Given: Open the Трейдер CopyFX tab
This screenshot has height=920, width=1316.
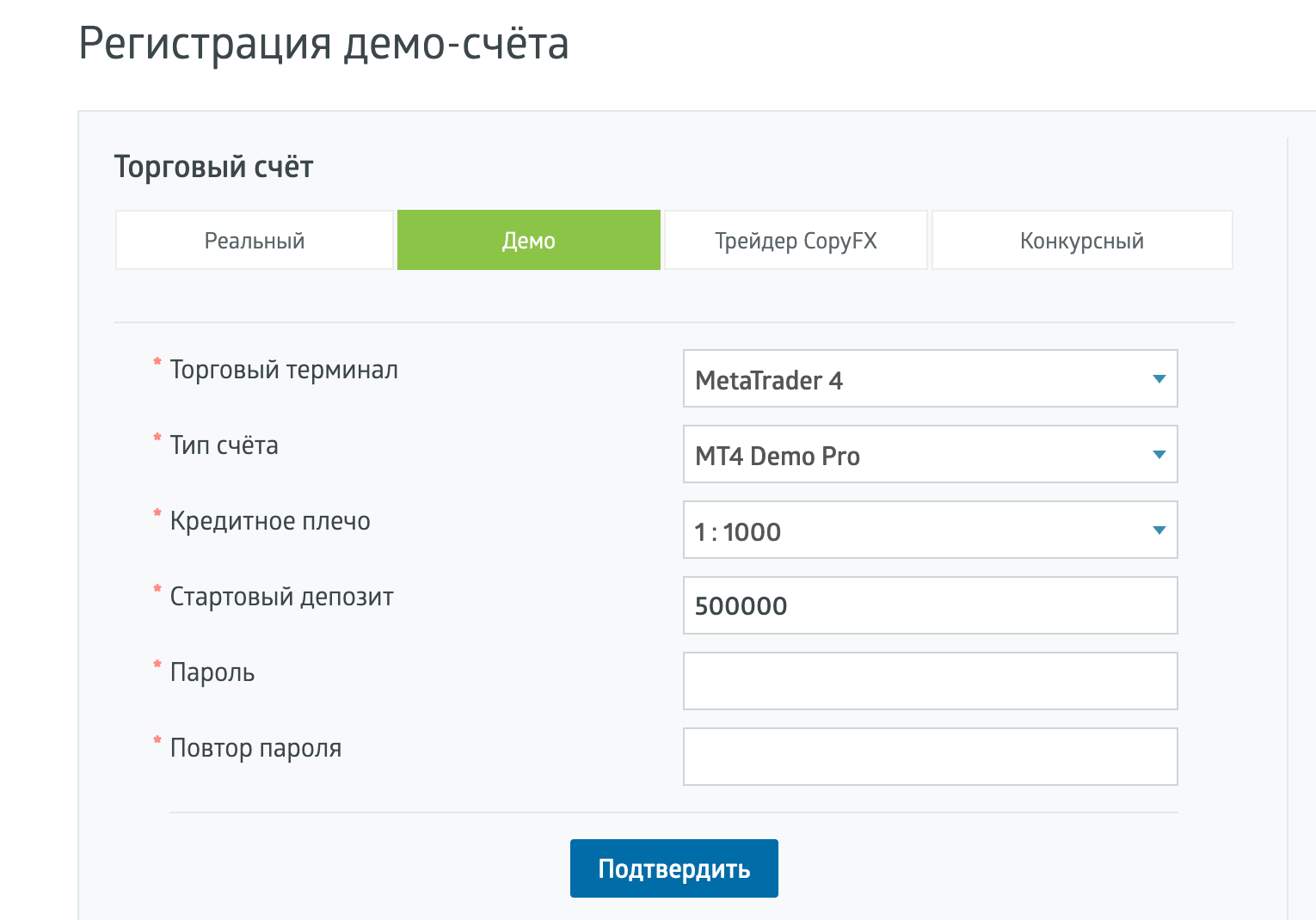Looking at the screenshot, I should [x=796, y=241].
